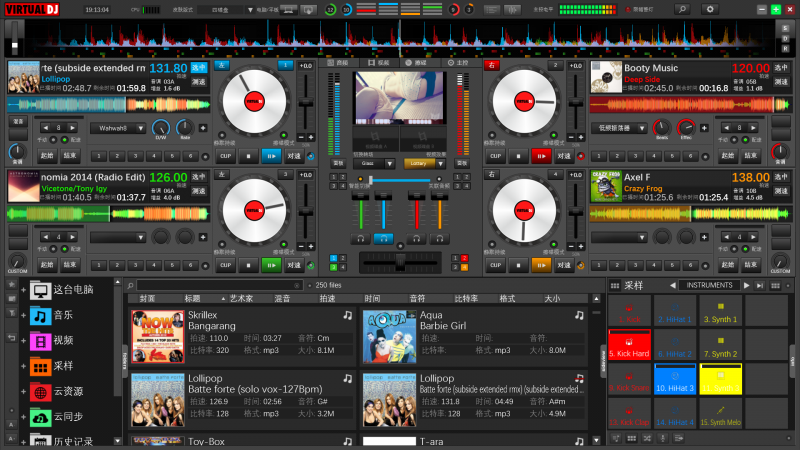Screen dimensions: 800x450
Task: Click the main audio crossfader
Action: point(400,263)
